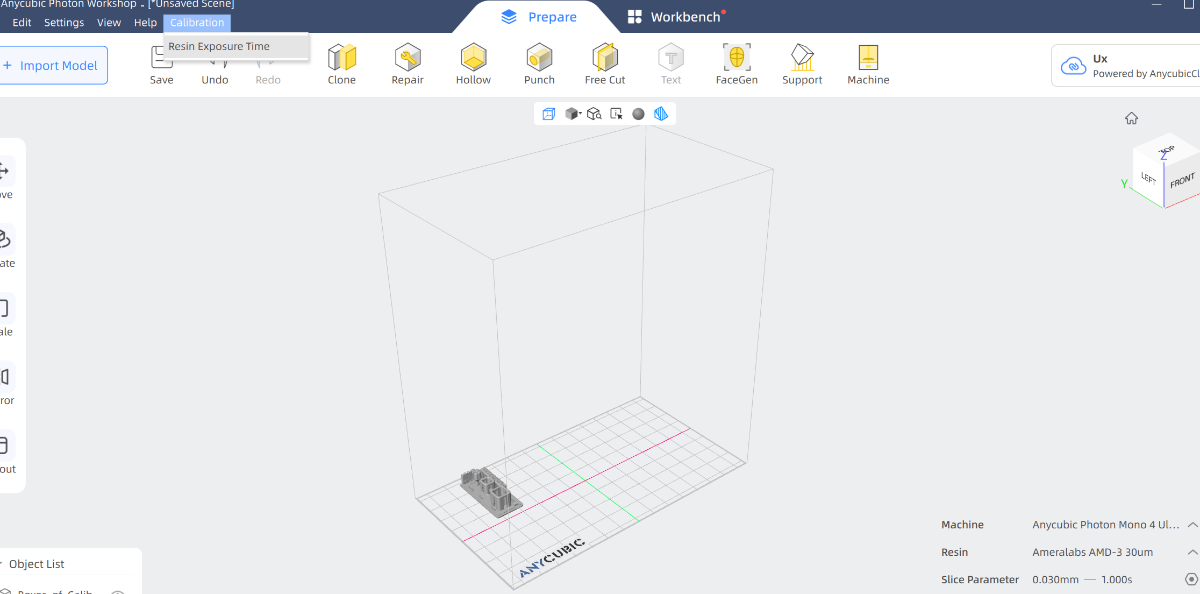This screenshot has width=1200, height=594.
Task: Expand the Machine selection chevron
Action: [1191, 524]
